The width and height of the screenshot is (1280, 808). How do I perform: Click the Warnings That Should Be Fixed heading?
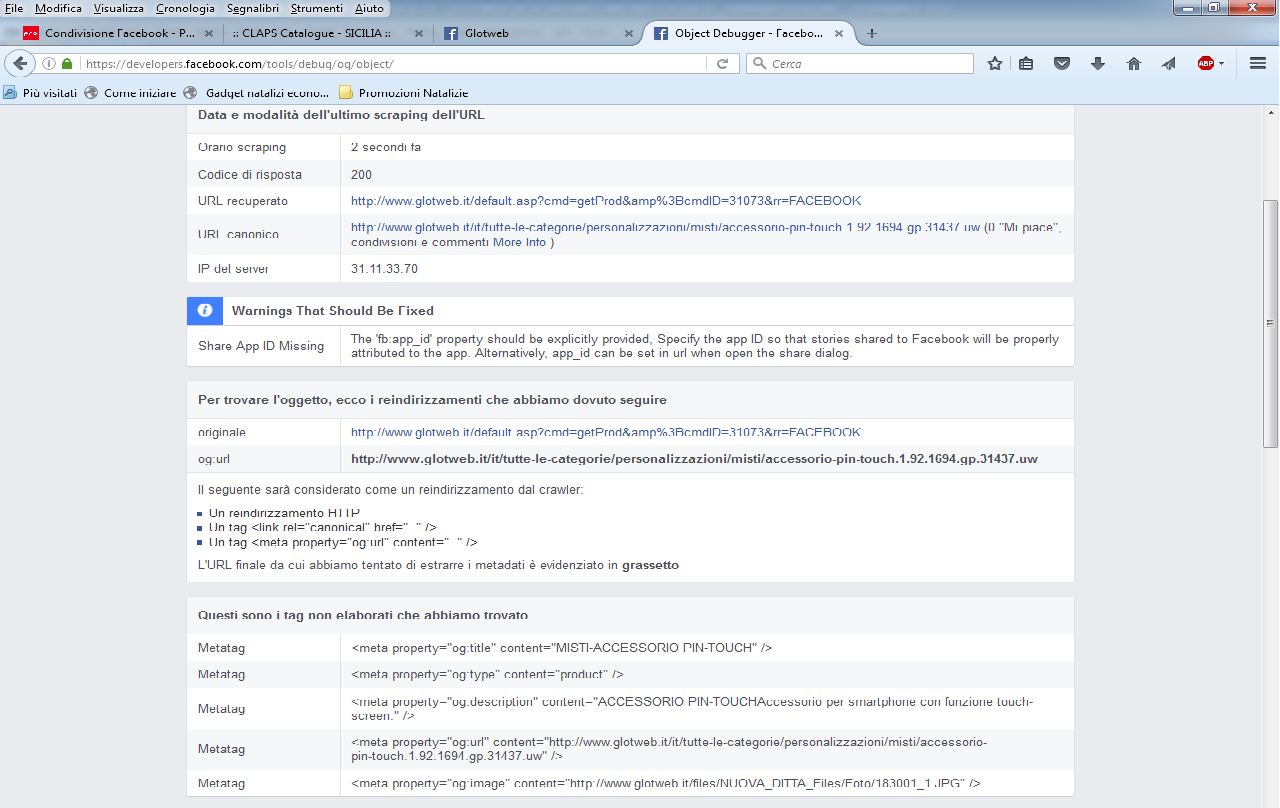[x=333, y=311]
